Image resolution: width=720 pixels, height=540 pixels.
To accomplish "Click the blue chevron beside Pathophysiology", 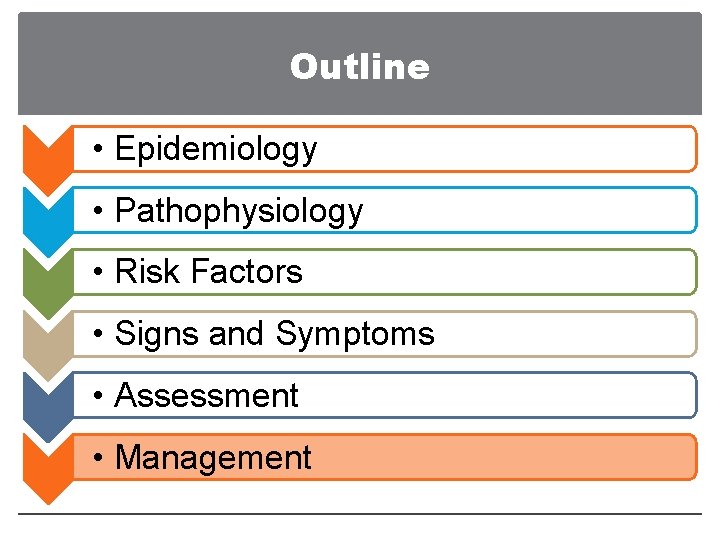I will pyautogui.click(x=46, y=212).
